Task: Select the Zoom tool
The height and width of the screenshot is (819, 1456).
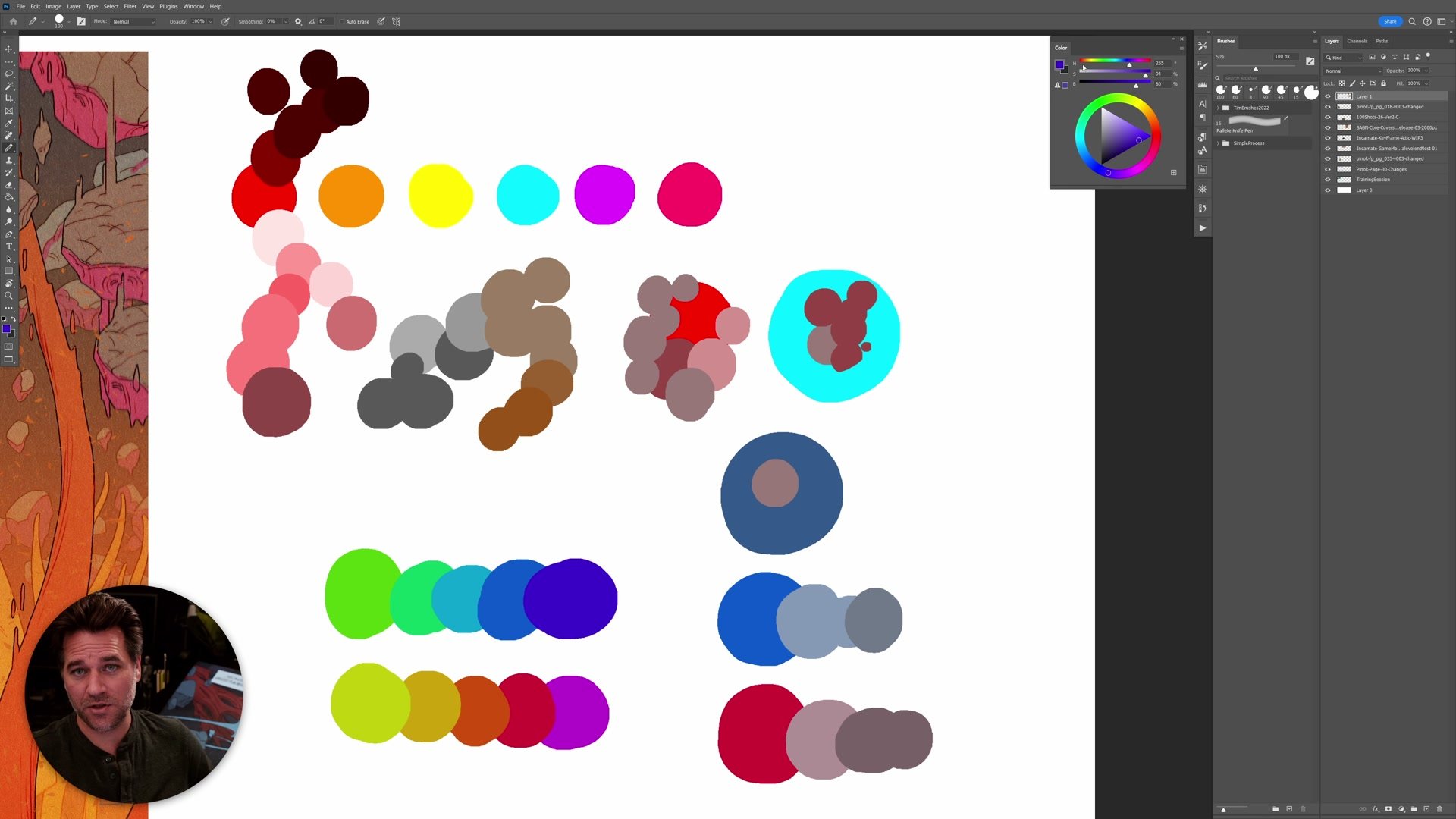Action: (9, 296)
